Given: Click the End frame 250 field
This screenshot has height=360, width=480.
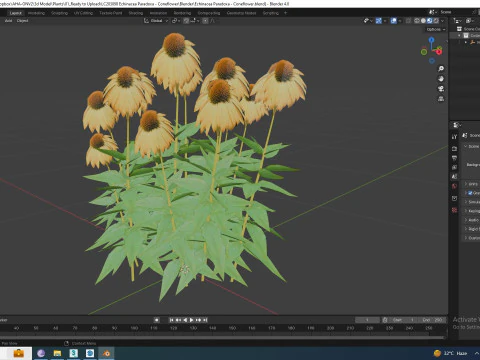Looking at the screenshot, I should click(x=432, y=320).
